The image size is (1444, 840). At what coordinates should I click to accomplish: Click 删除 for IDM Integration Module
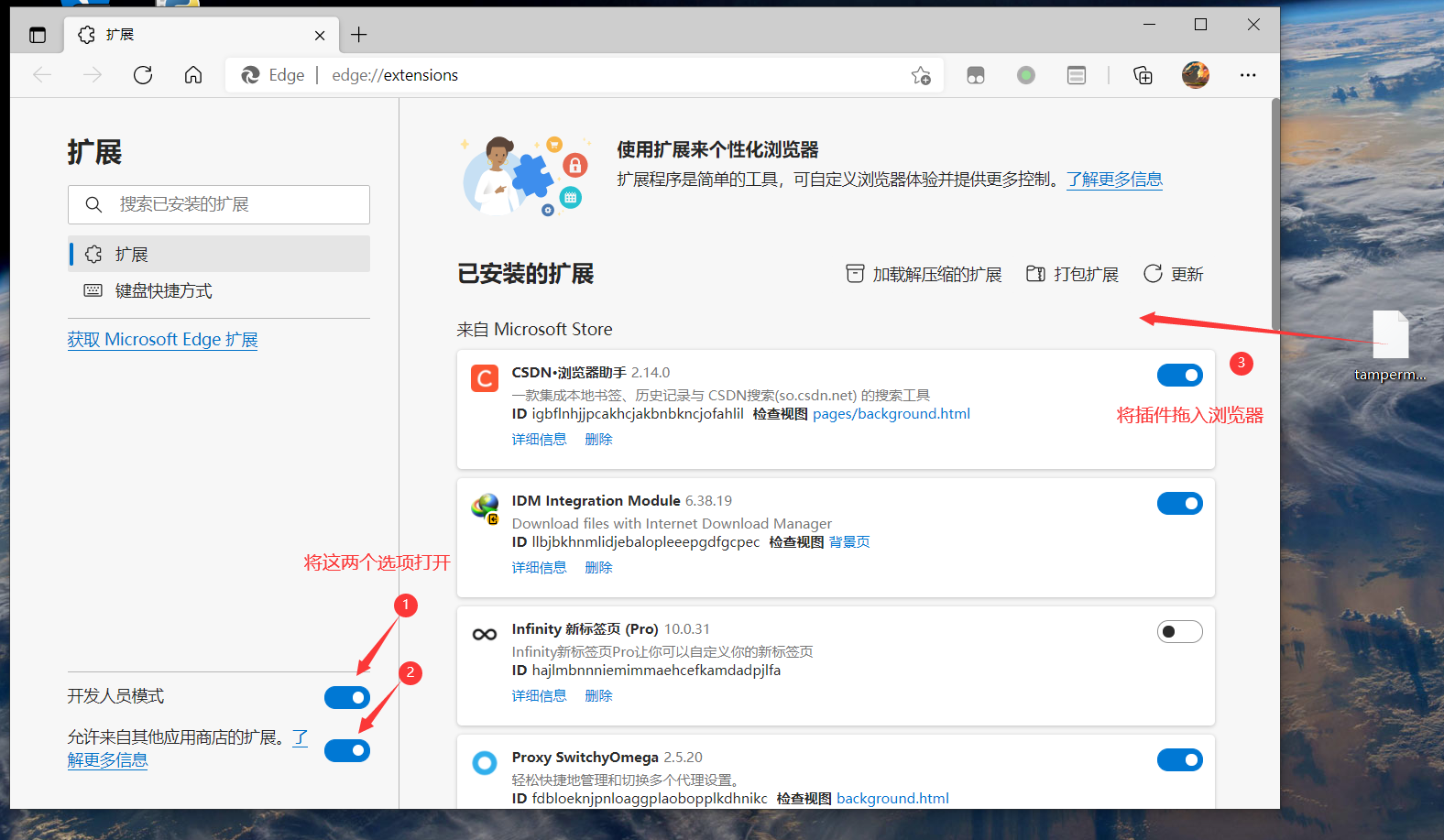[598, 568]
